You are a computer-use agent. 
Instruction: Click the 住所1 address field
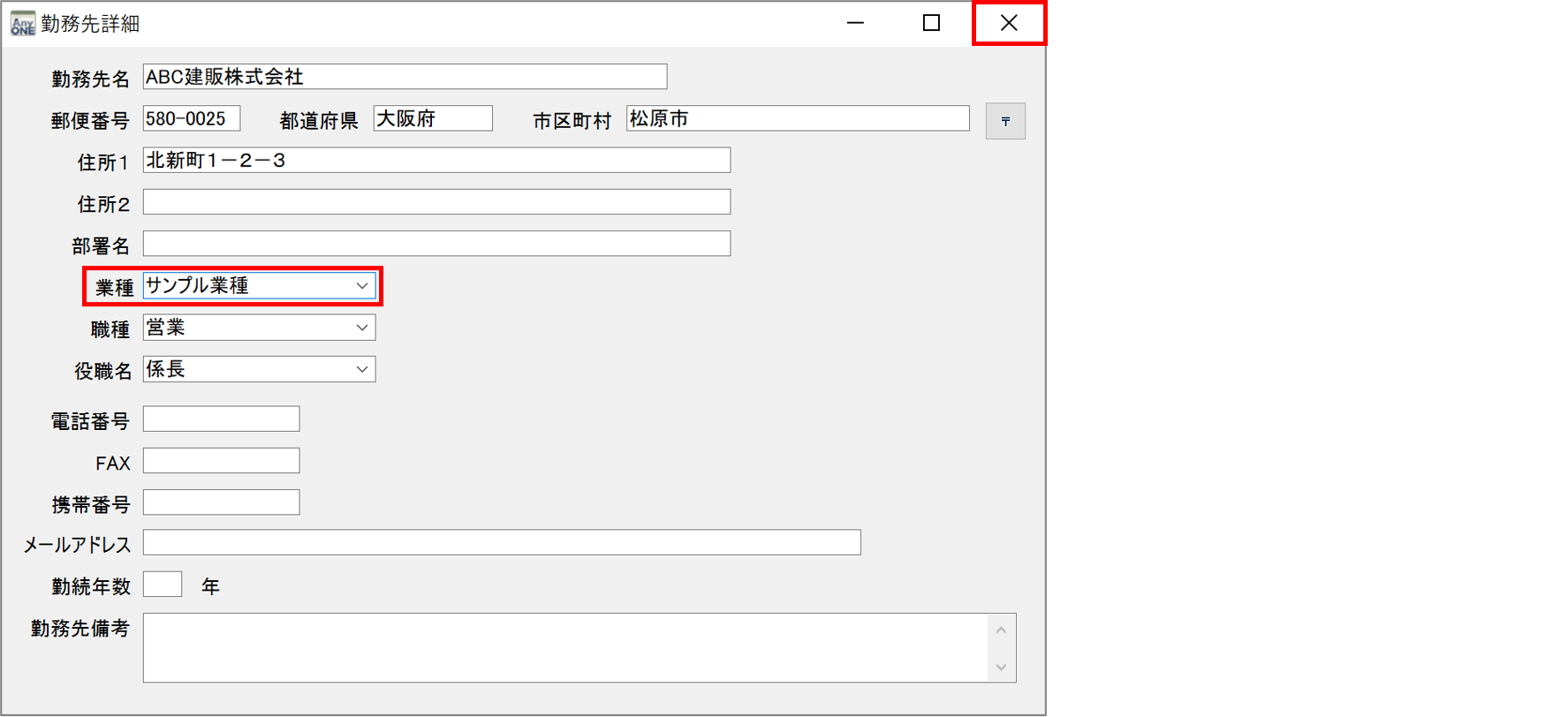436,160
